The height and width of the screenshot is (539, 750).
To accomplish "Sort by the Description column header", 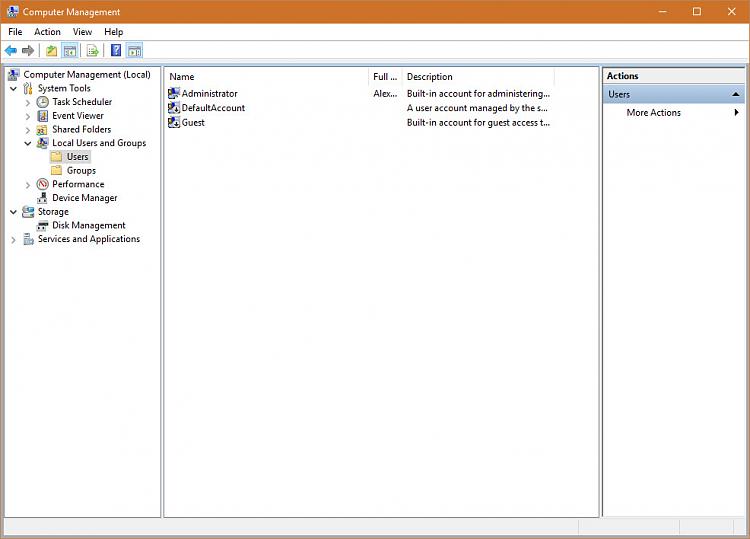I will click(478, 77).
